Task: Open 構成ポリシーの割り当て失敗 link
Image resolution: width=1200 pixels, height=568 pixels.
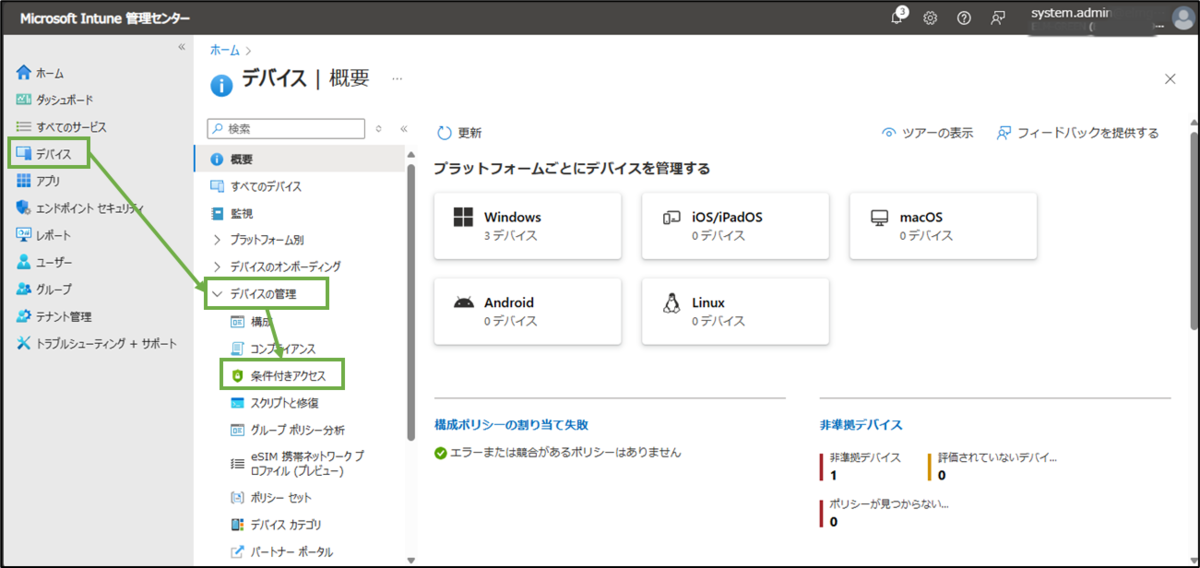Action: [x=511, y=425]
